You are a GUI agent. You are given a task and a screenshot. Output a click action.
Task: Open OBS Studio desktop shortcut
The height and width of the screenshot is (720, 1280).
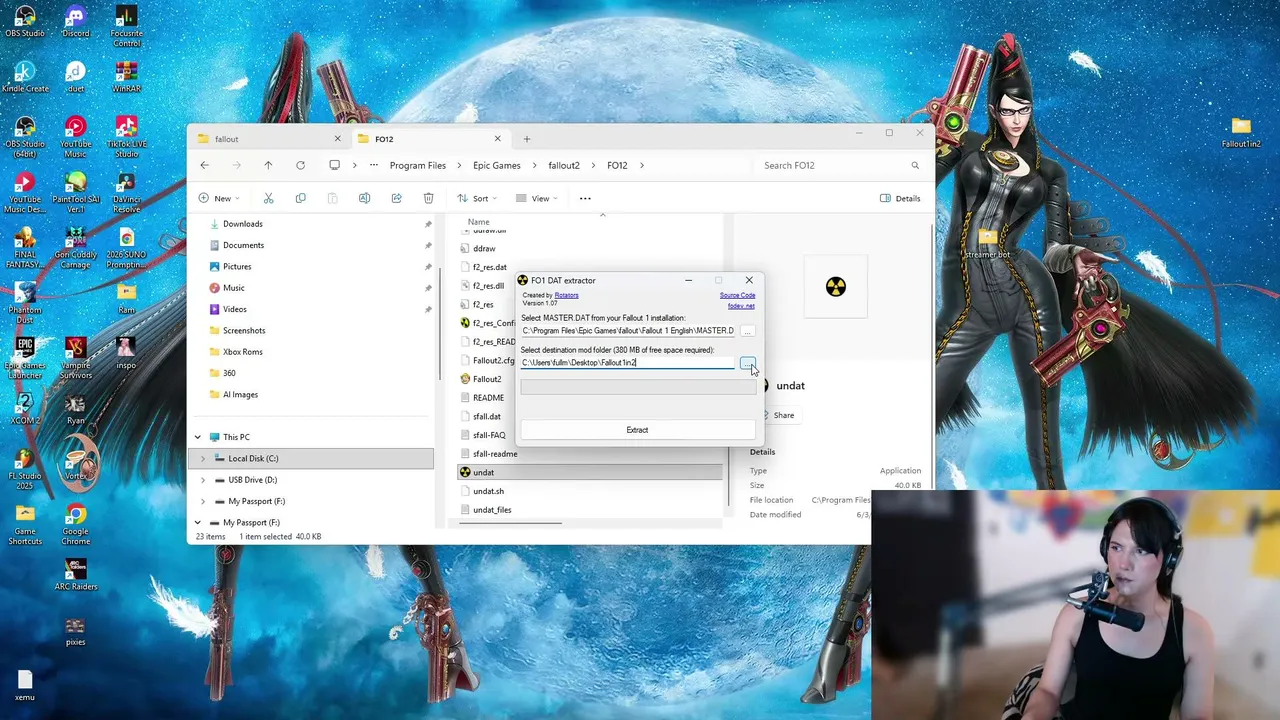point(25,22)
